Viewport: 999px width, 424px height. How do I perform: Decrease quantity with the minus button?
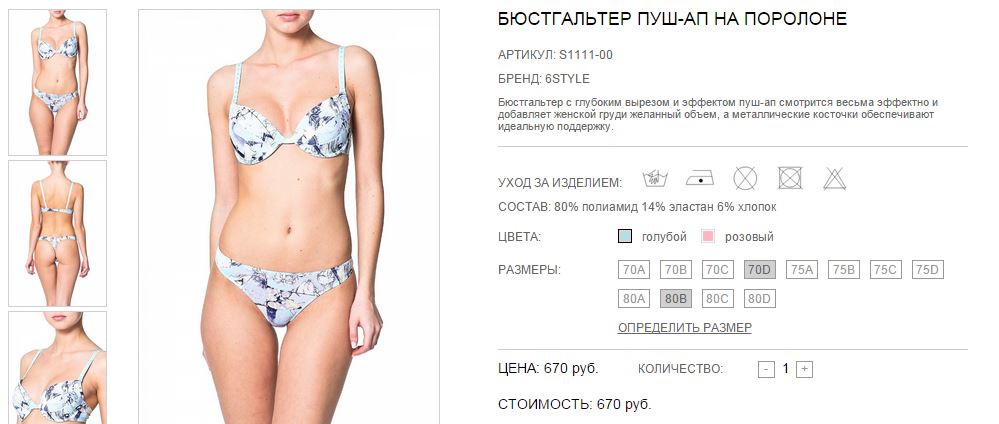[766, 369]
